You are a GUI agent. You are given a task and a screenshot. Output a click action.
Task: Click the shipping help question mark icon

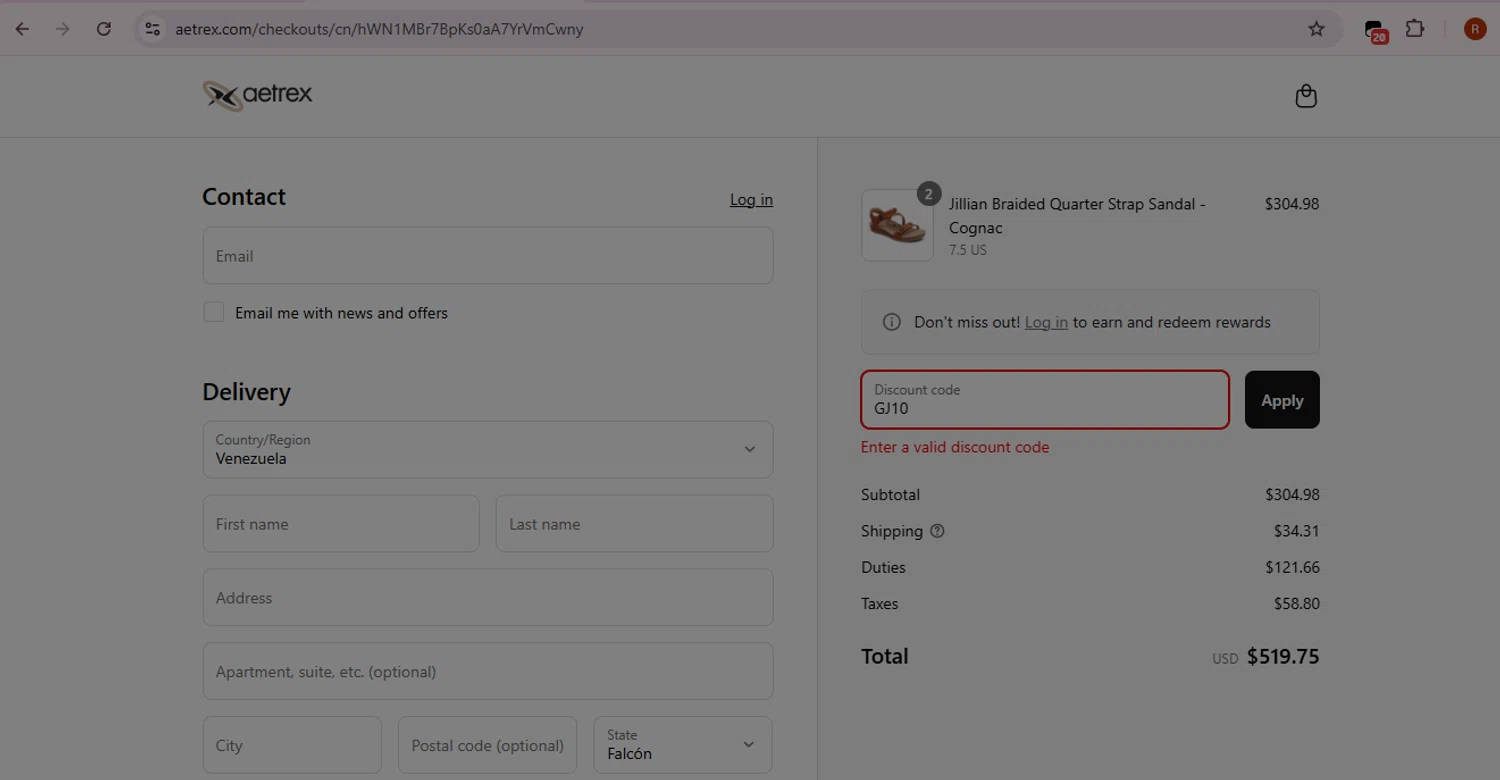click(x=937, y=531)
